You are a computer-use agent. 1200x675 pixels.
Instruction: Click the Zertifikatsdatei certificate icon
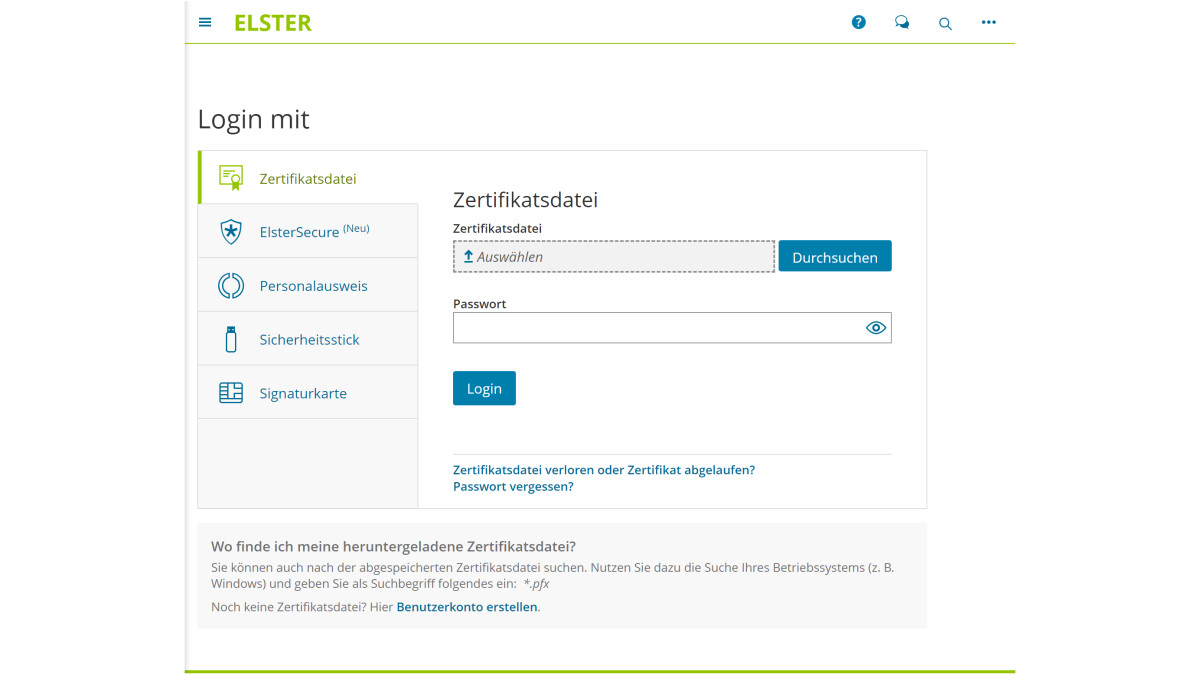point(231,178)
